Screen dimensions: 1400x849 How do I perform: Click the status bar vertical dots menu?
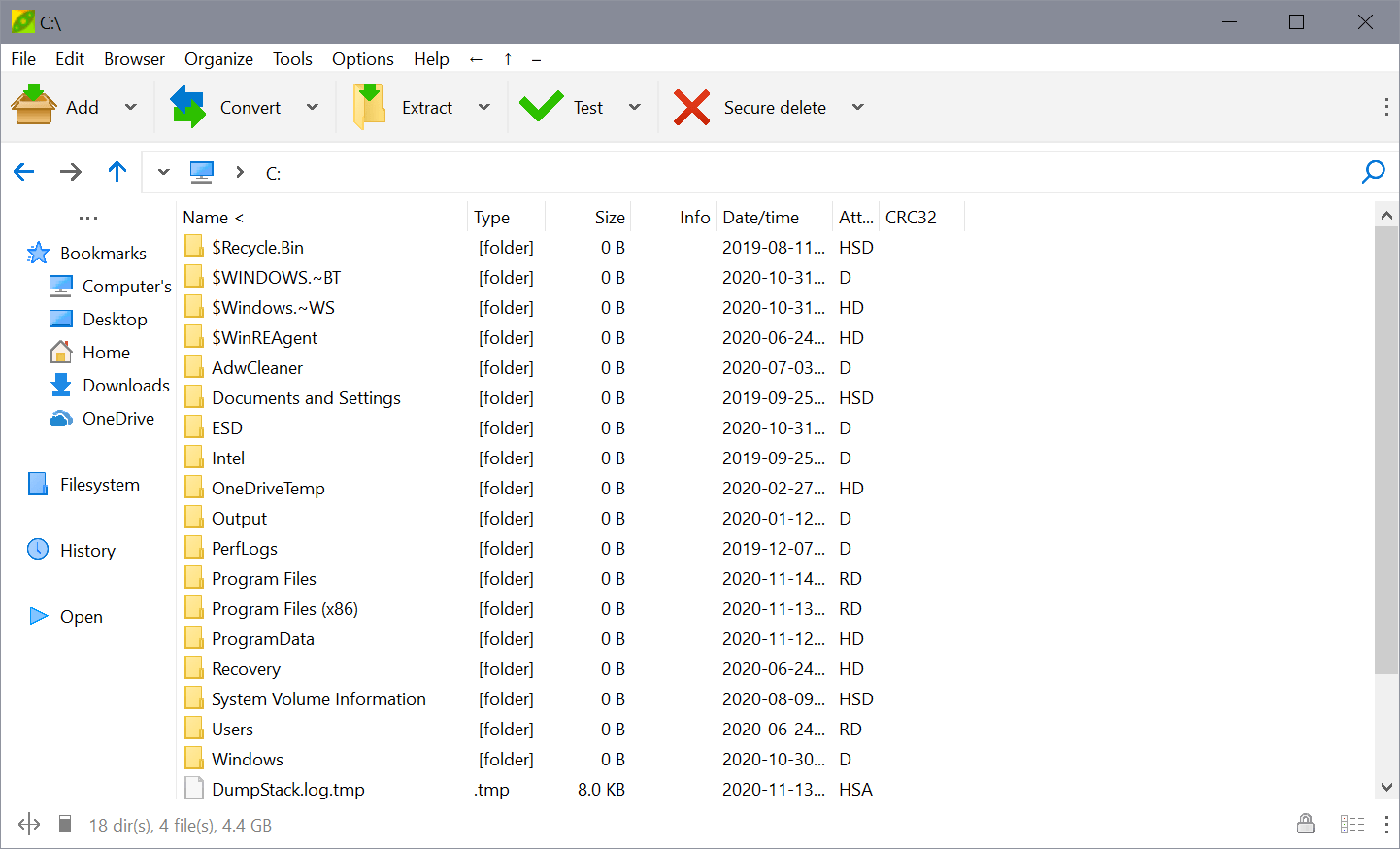[1386, 824]
